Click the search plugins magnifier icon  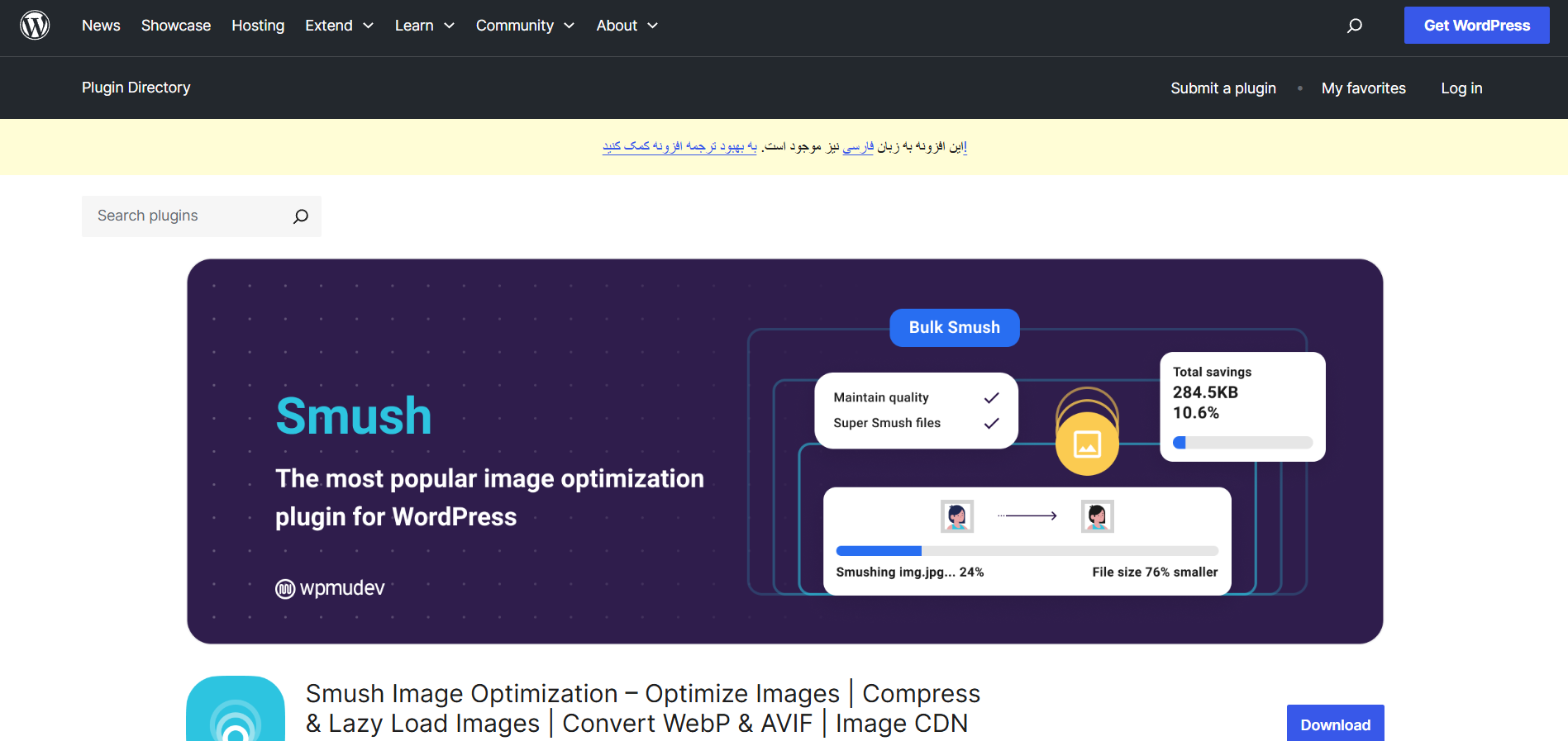click(301, 216)
